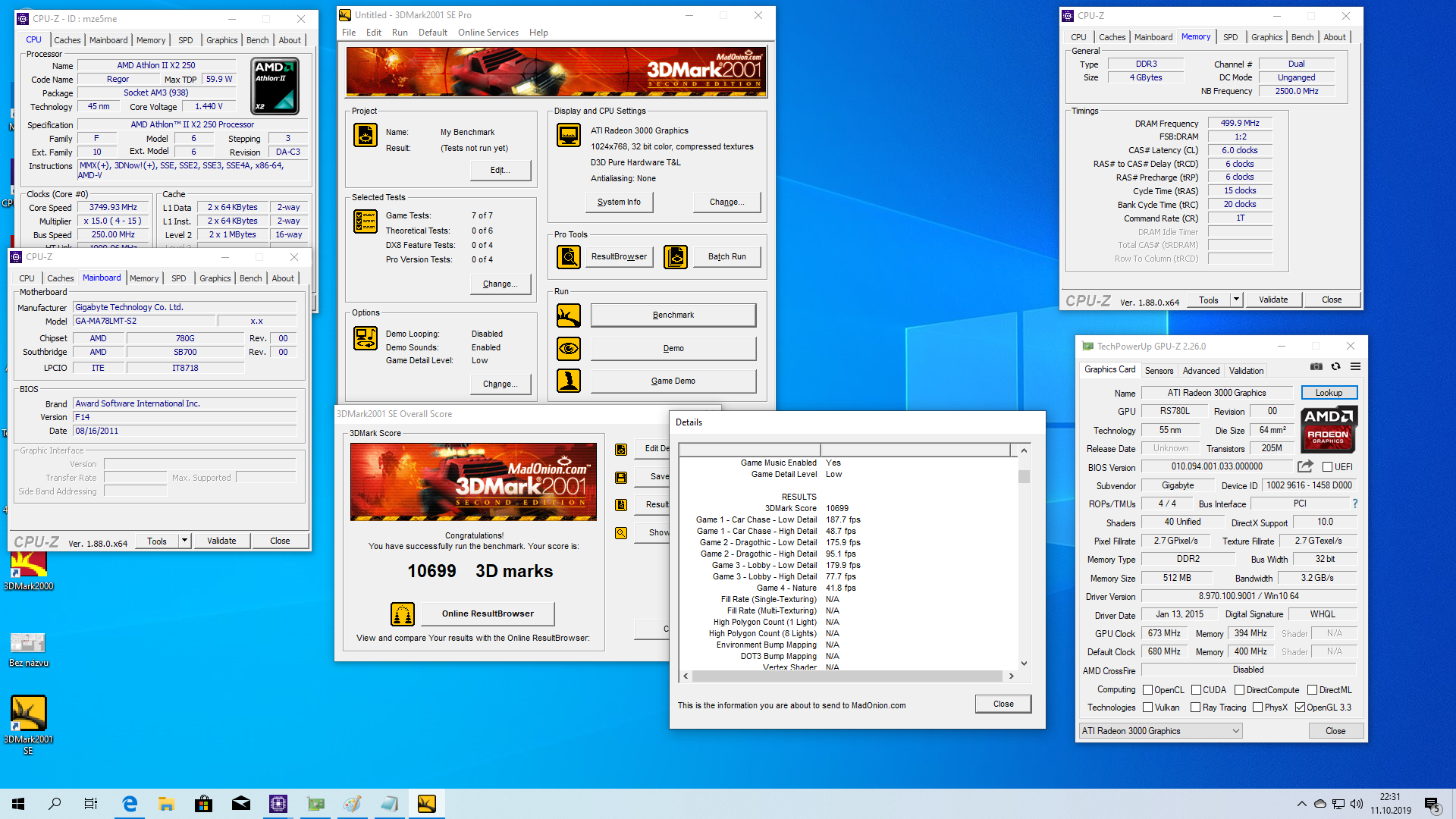Click the Benchmark button in 3DMark2001
The width and height of the screenshot is (1456, 819).
point(673,315)
